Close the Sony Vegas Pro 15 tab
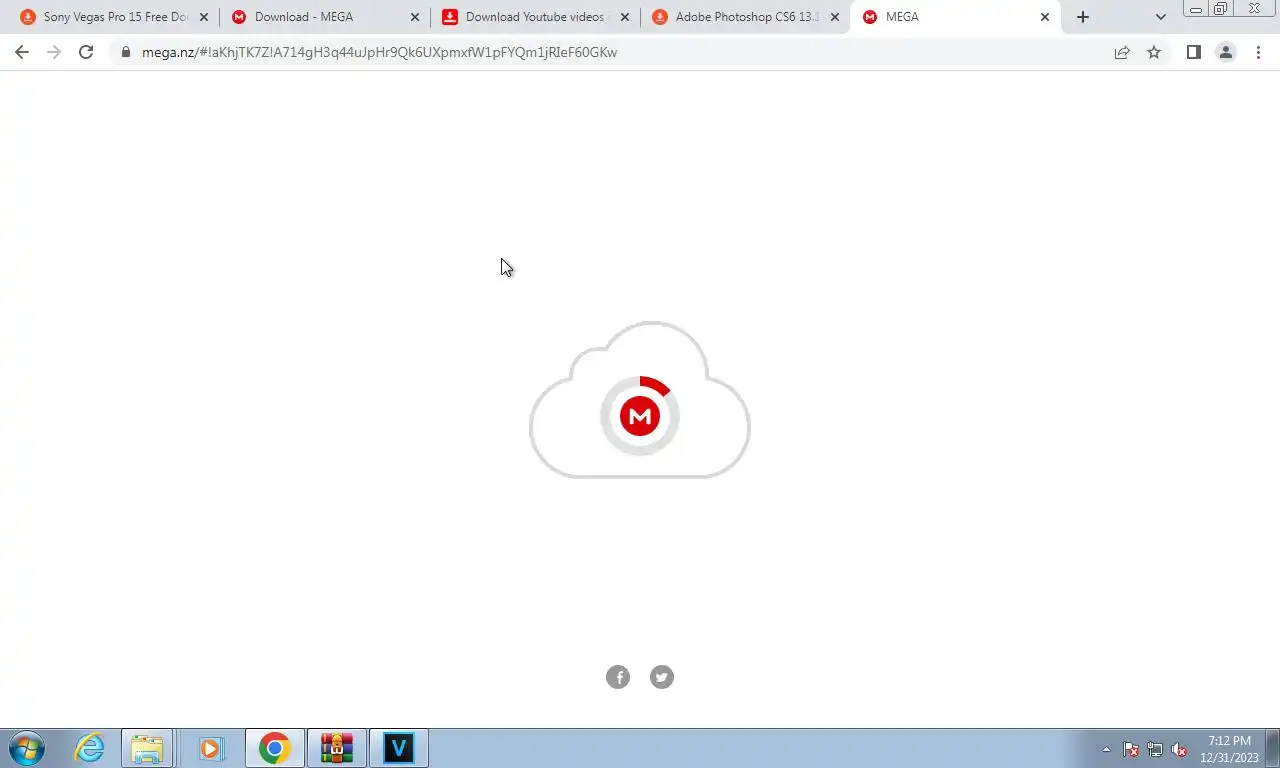1280x768 pixels. coord(204,17)
